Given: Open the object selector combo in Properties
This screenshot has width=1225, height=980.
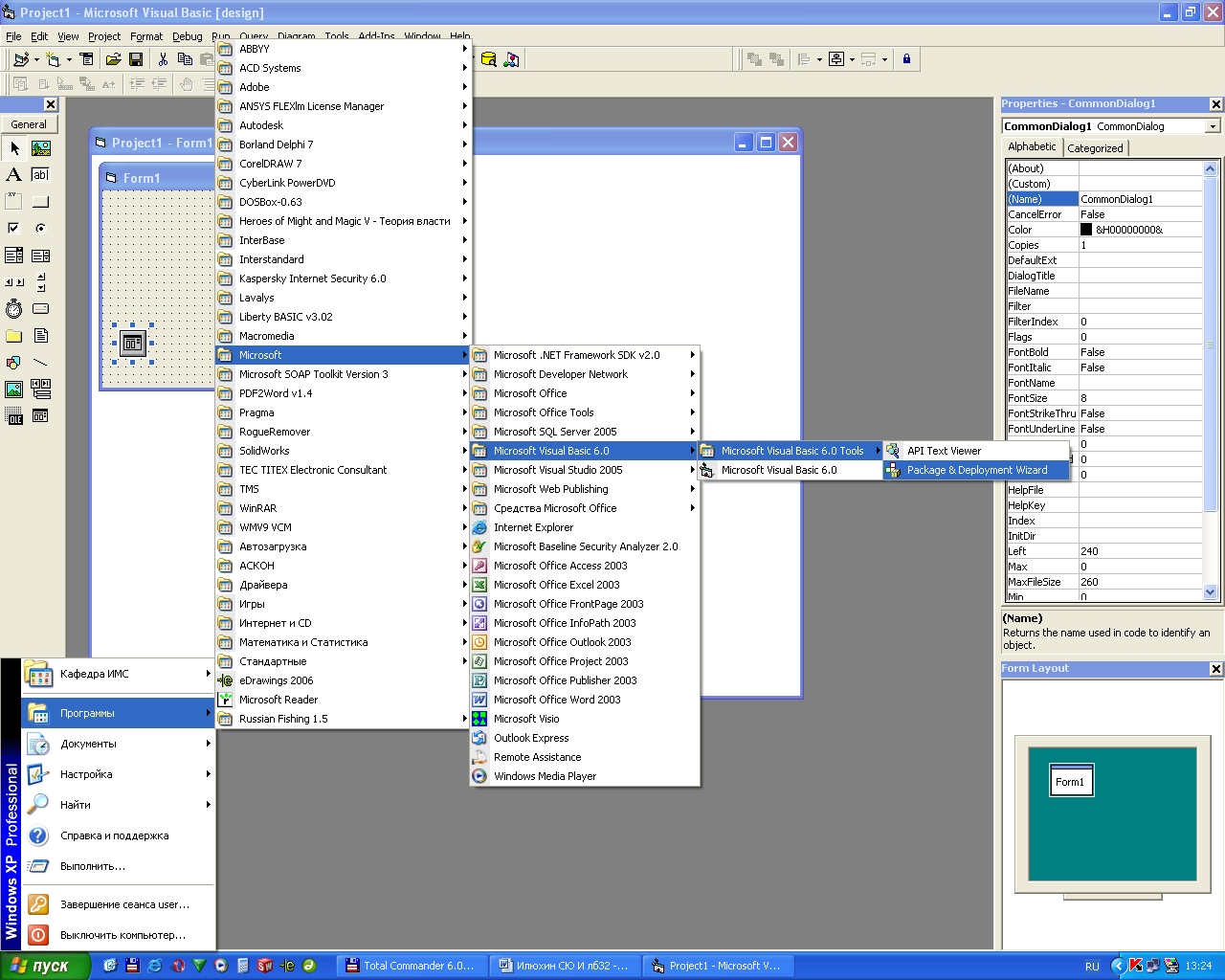Looking at the screenshot, I should [x=1214, y=126].
